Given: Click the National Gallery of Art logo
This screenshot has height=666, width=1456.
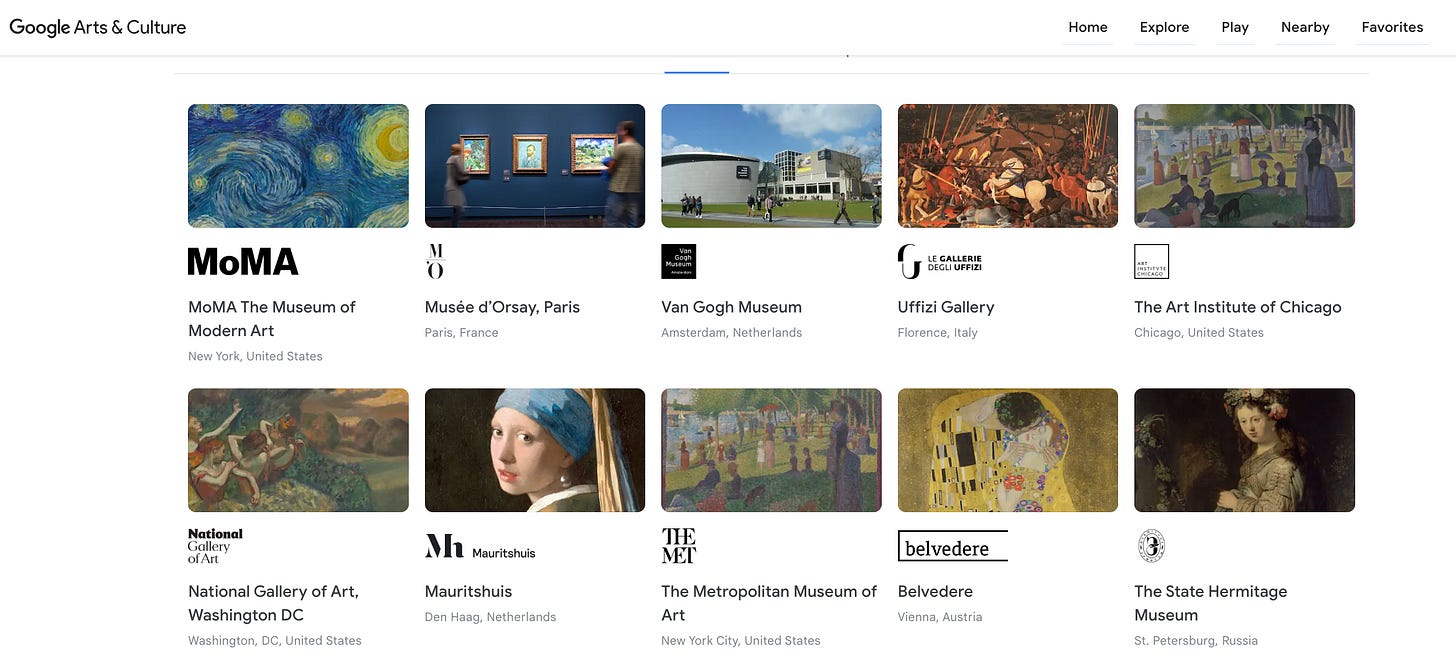Looking at the screenshot, I should coord(215,546).
